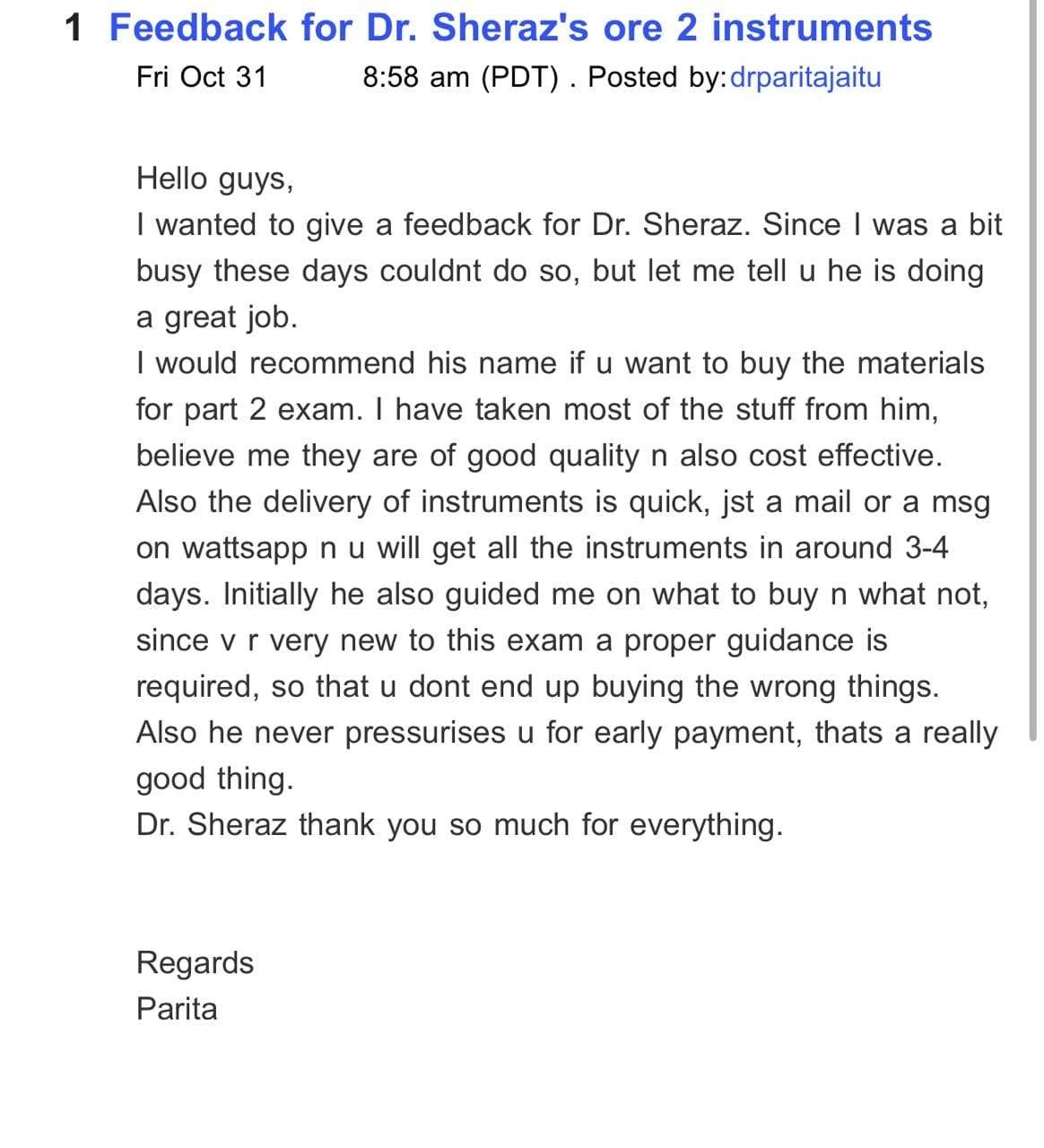Click the text "a great job."

point(216,317)
